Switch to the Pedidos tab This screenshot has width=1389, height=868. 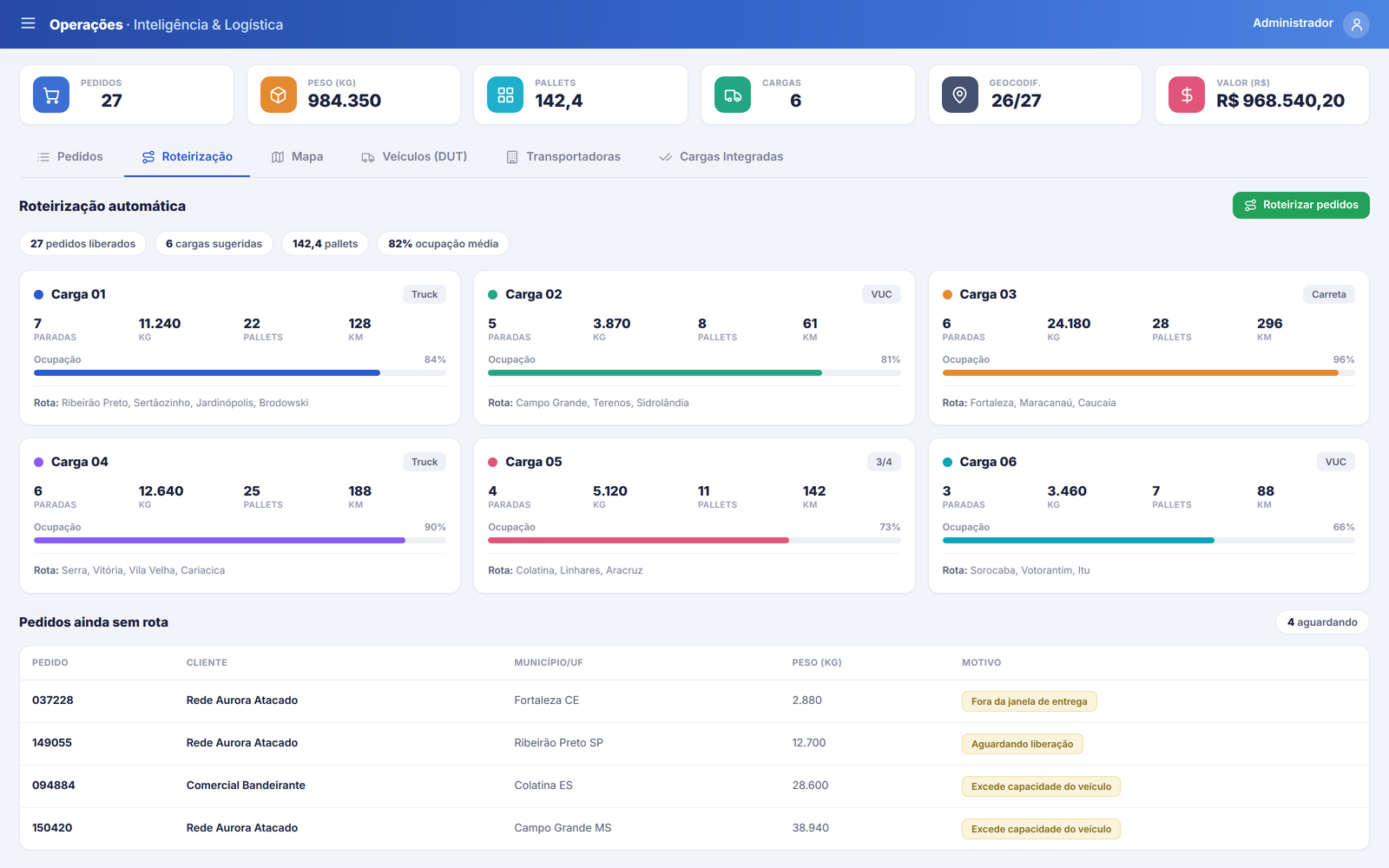point(70,157)
